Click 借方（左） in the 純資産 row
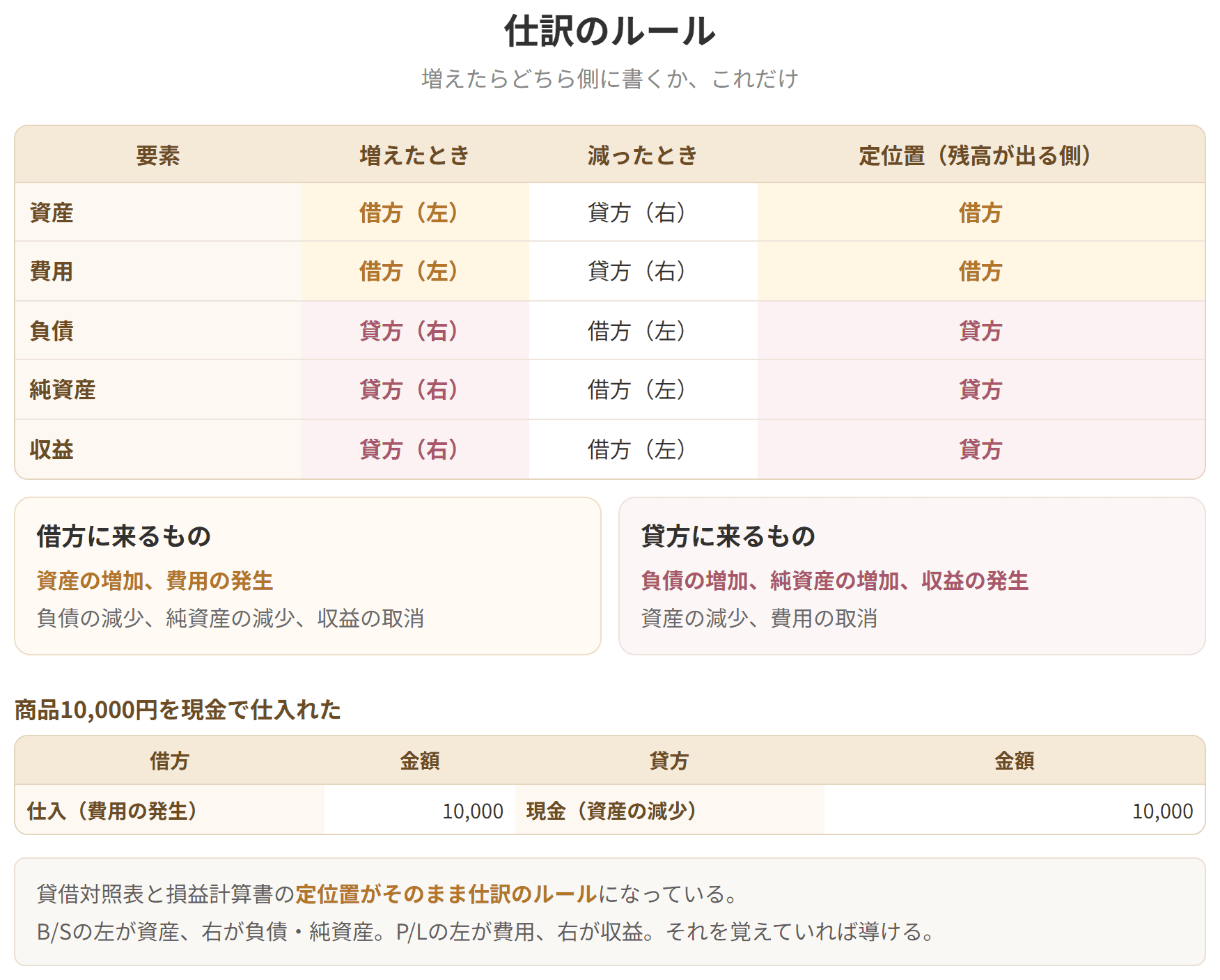1220x980 pixels. coord(643,389)
